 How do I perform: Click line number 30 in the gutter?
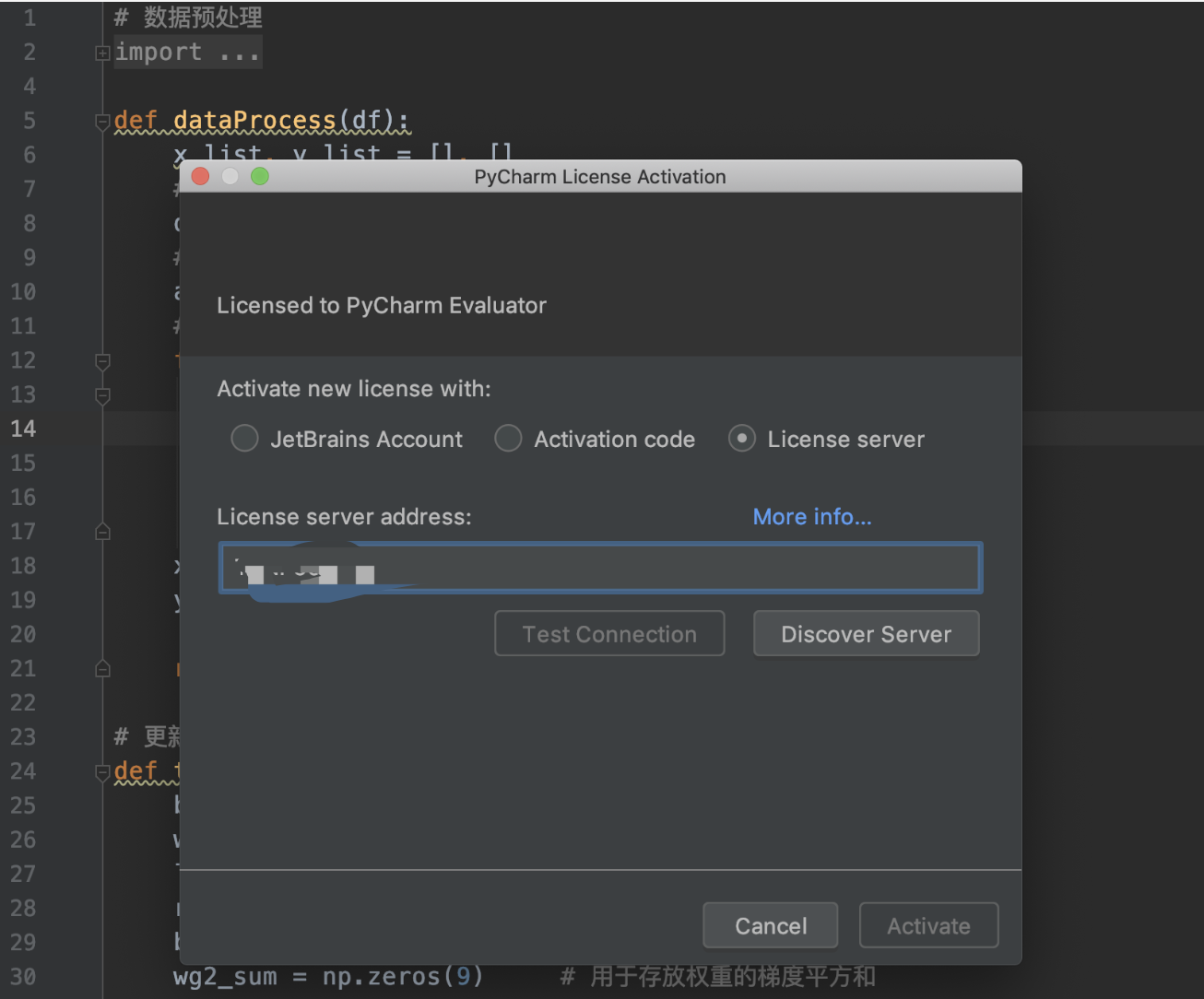click(23, 976)
